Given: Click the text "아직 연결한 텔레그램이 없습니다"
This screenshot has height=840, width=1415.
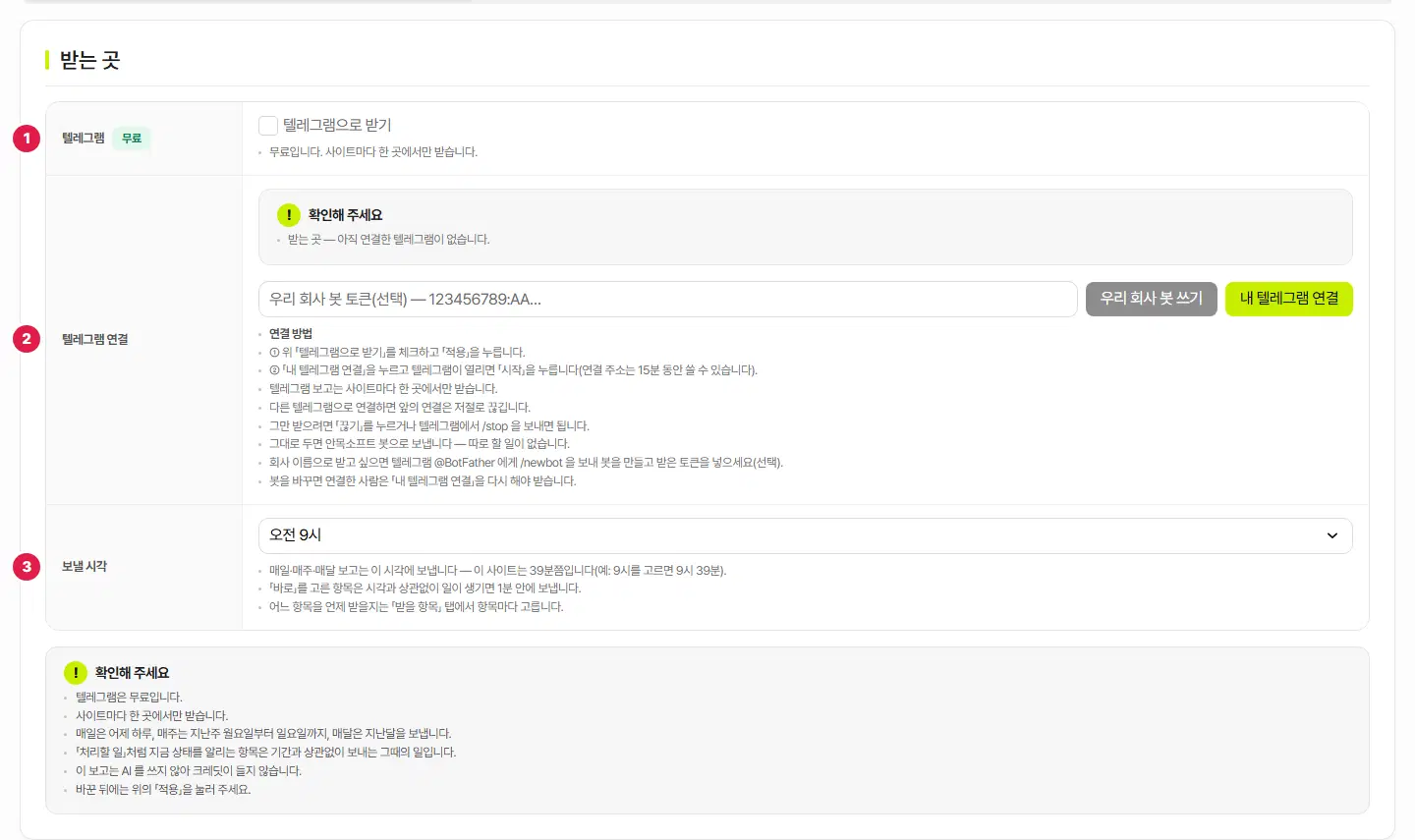Looking at the screenshot, I should point(413,240).
